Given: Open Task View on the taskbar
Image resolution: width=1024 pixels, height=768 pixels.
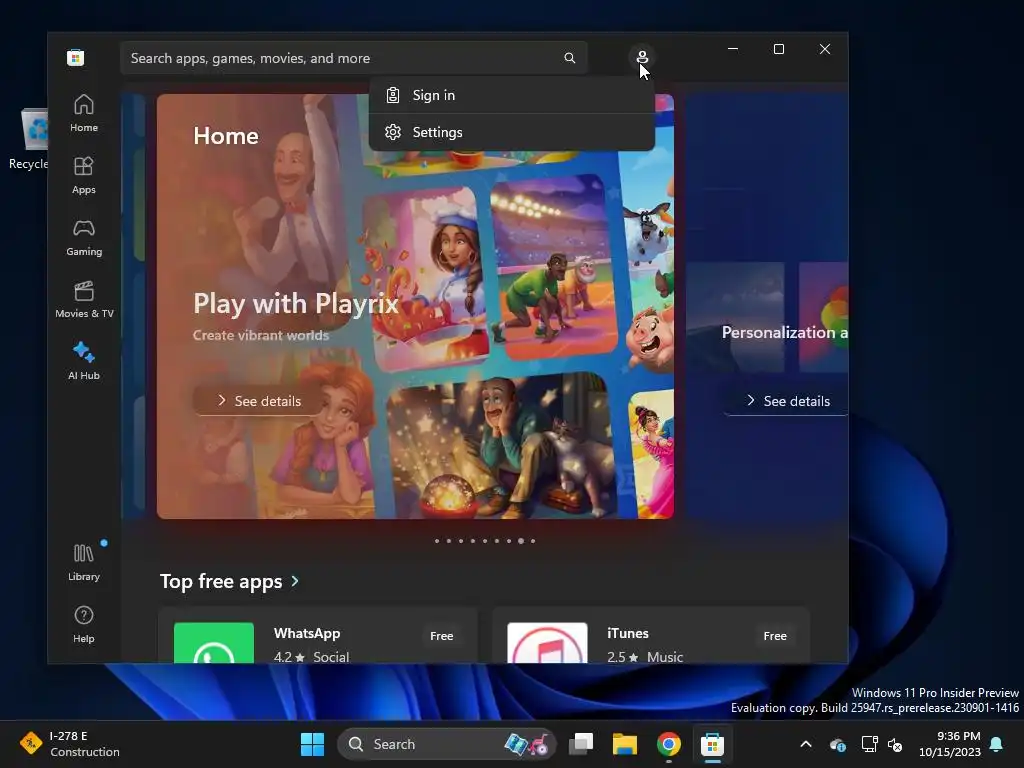Looking at the screenshot, I should [581, 744].
